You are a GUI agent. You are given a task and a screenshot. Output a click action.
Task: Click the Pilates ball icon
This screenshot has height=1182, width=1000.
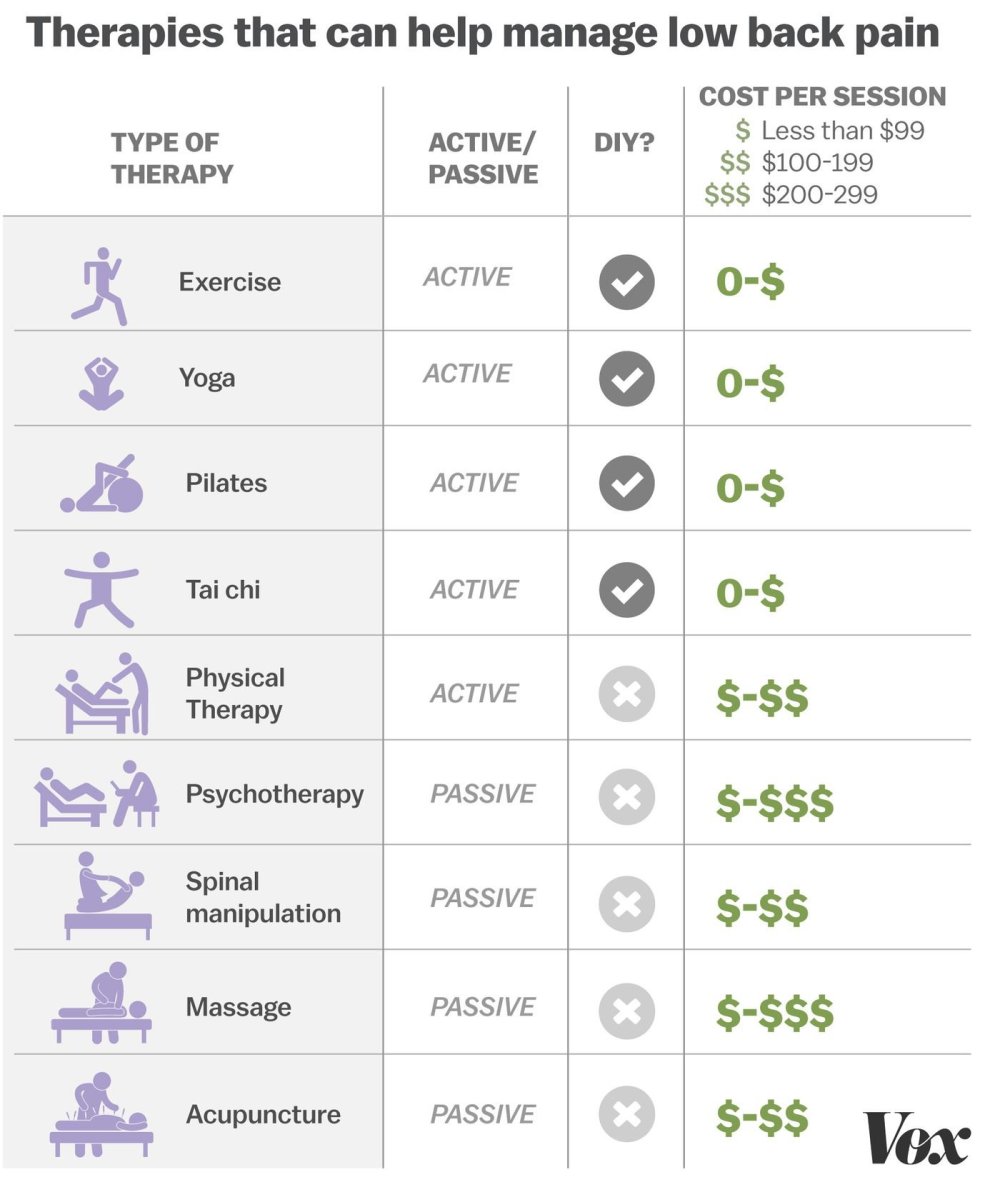(x=103, y=485)
